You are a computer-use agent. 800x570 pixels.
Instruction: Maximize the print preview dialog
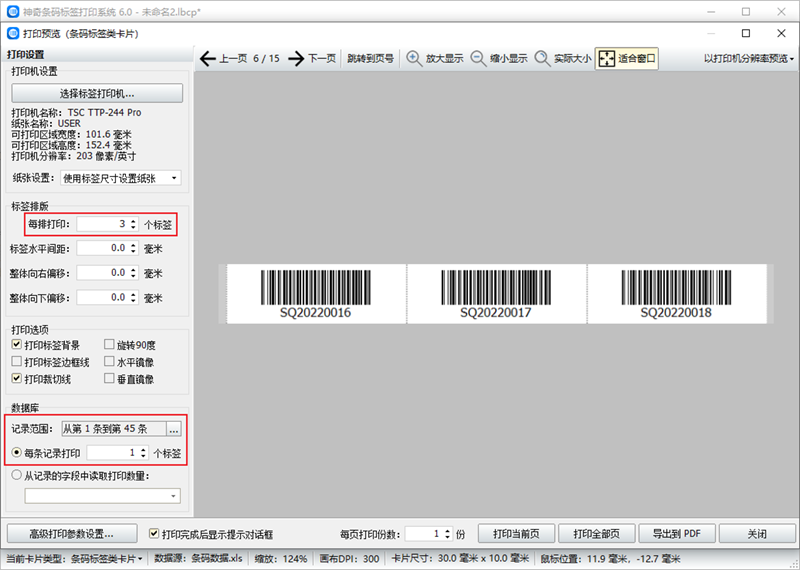pos(746,33)
